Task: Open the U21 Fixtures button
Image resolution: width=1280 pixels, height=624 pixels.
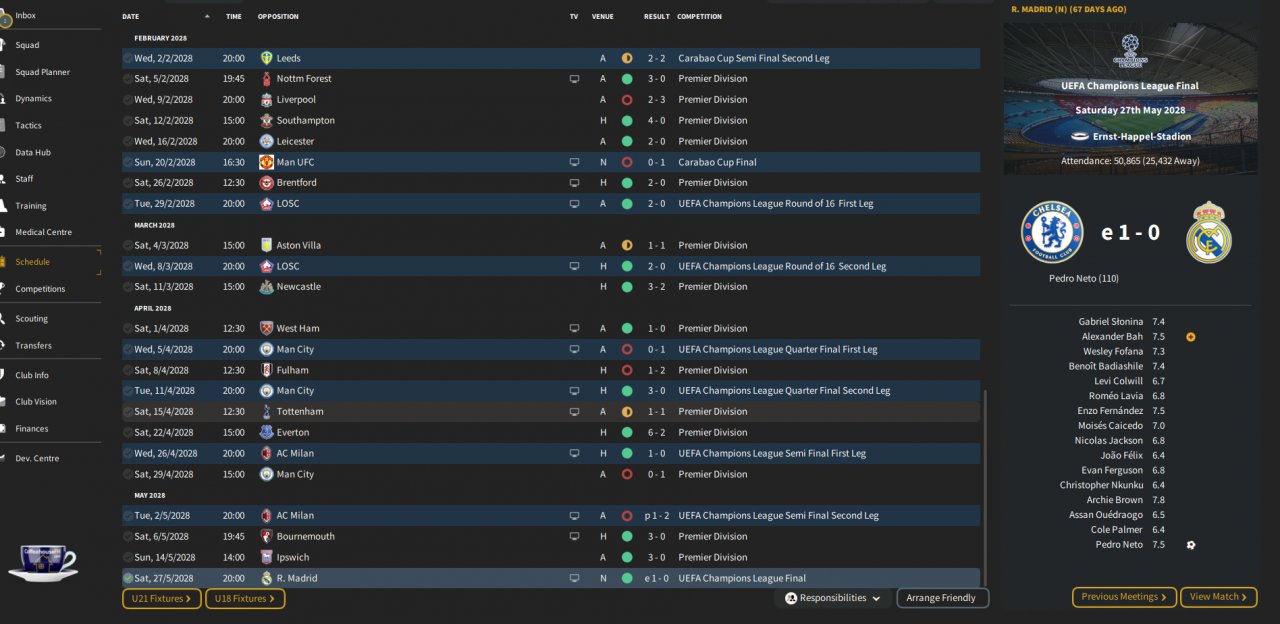Action: (x=162, y=598)
